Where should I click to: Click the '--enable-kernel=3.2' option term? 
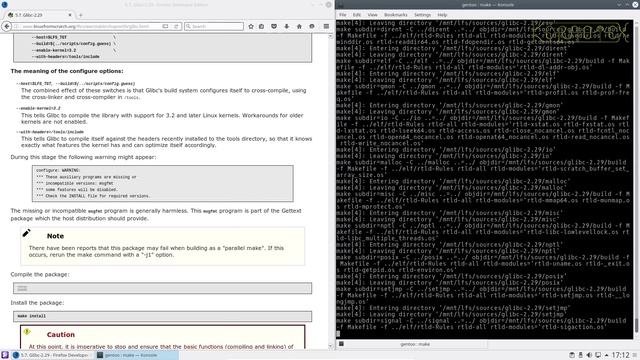[38, 108]
